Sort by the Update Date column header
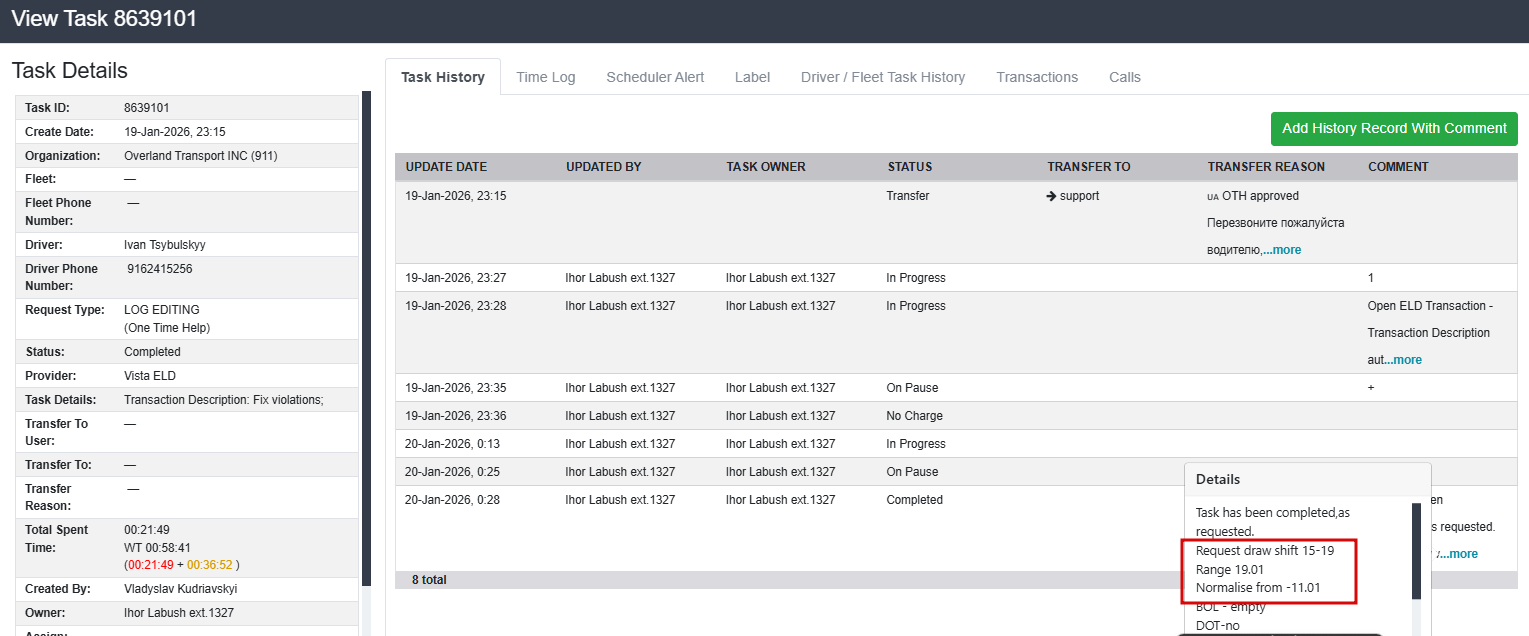 (x=446, y=167)
